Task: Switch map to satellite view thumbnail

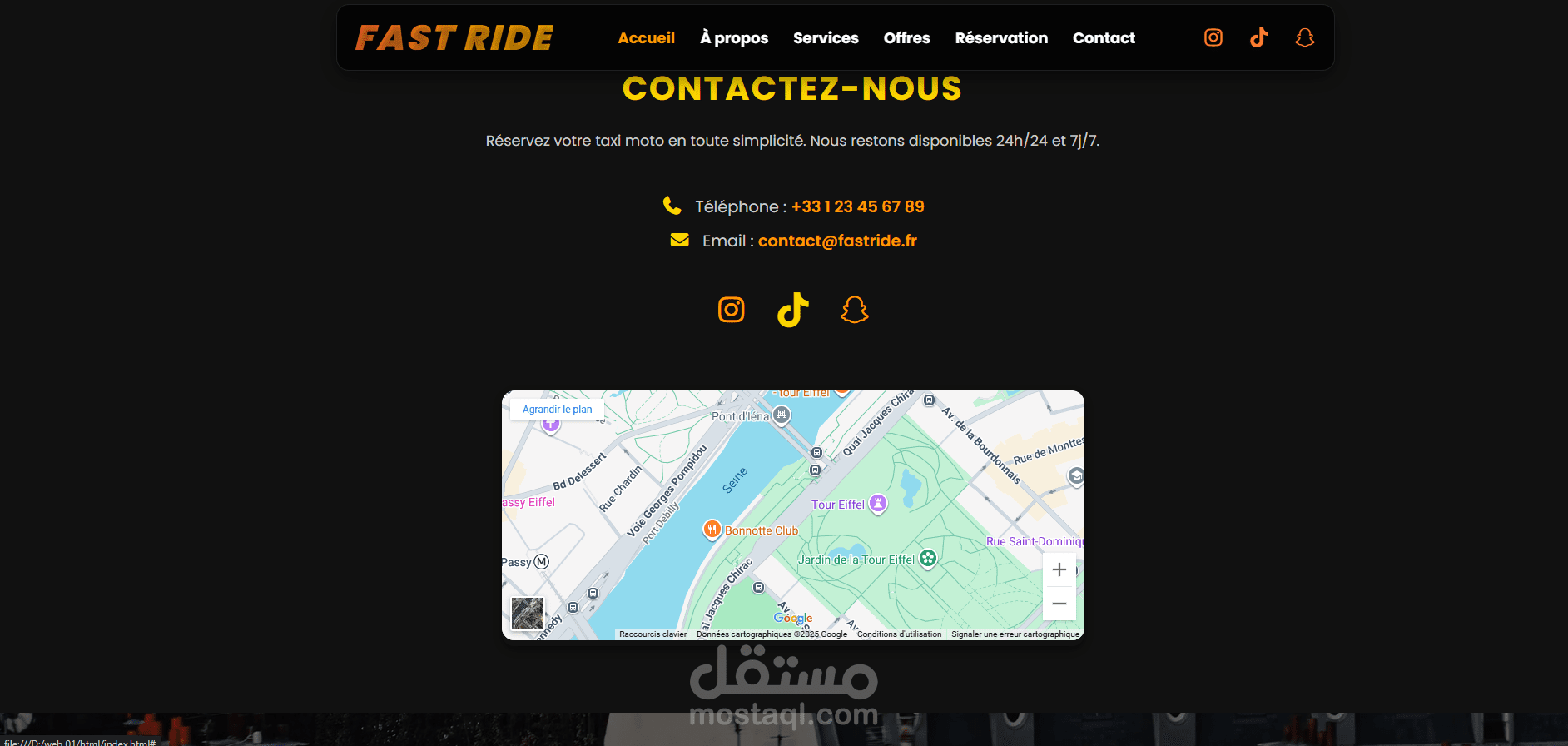Action: [528, 614]
